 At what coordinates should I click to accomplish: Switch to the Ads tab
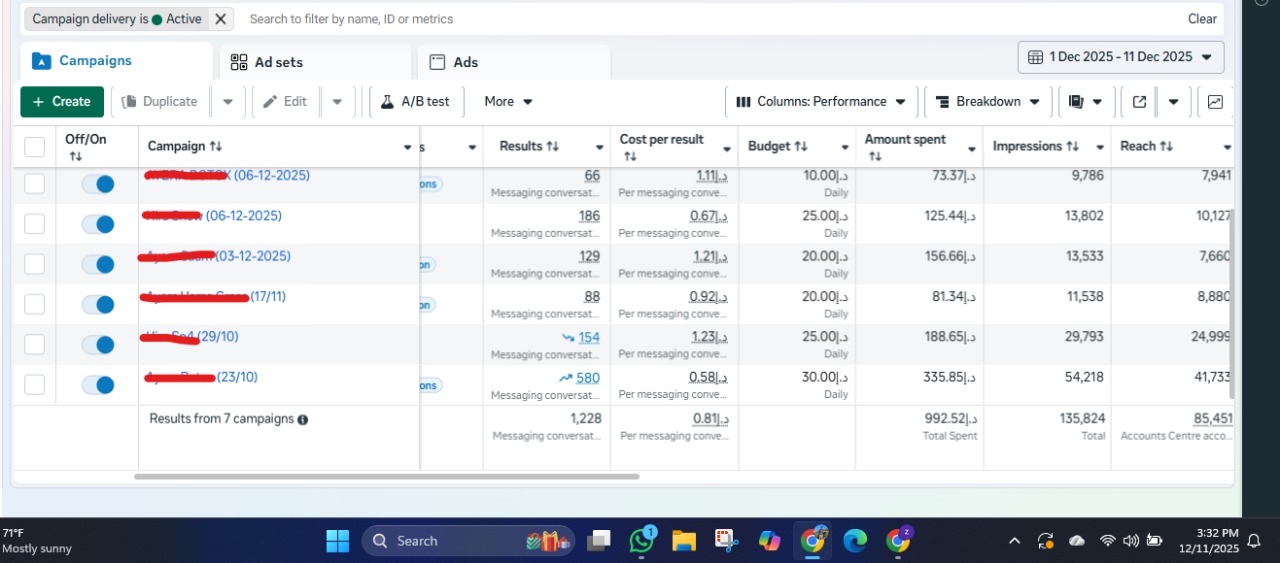pyautogui.click(x=514, y=62)
